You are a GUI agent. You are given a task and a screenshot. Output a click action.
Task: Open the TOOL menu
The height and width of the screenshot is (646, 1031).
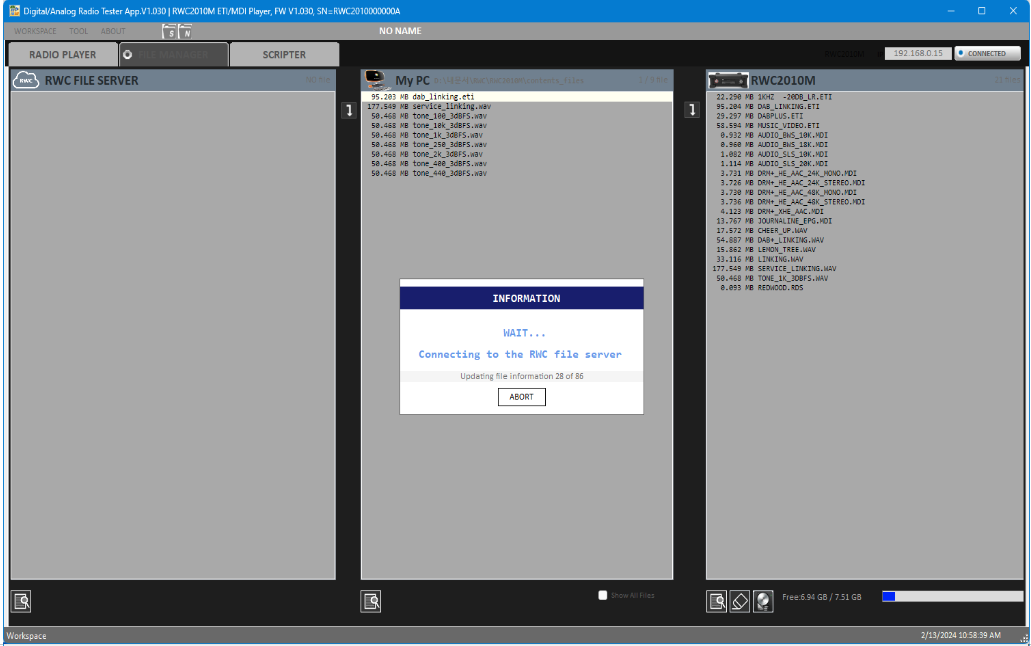78,31
